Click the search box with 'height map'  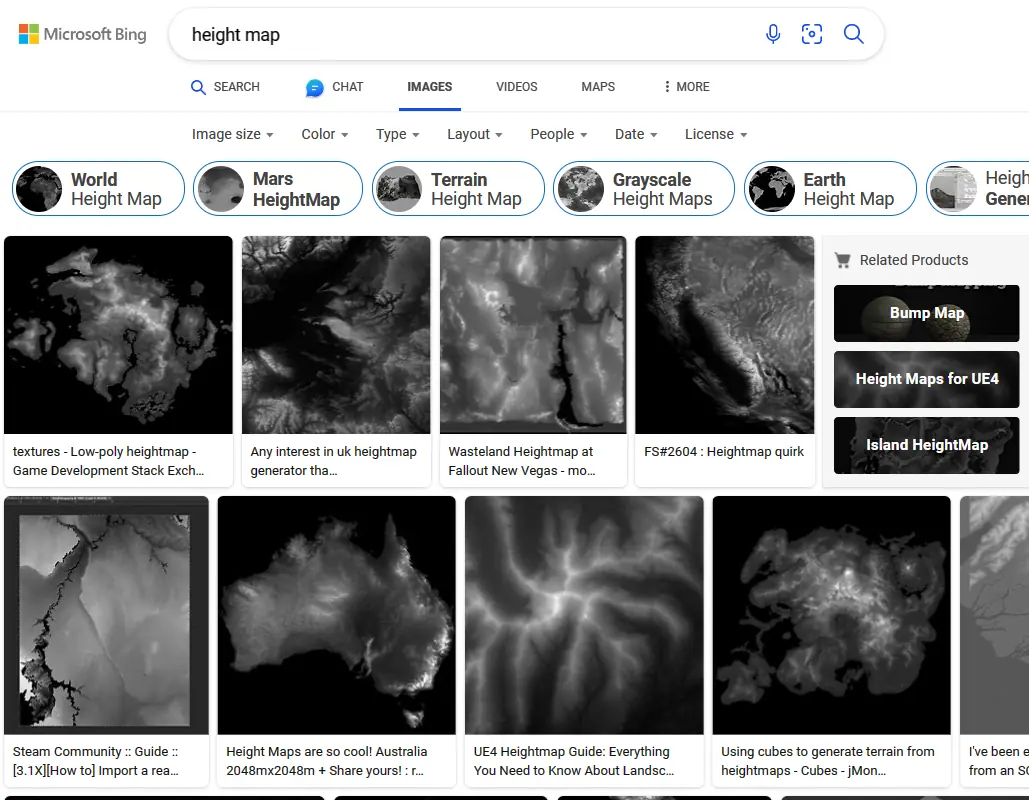point(460,35)
